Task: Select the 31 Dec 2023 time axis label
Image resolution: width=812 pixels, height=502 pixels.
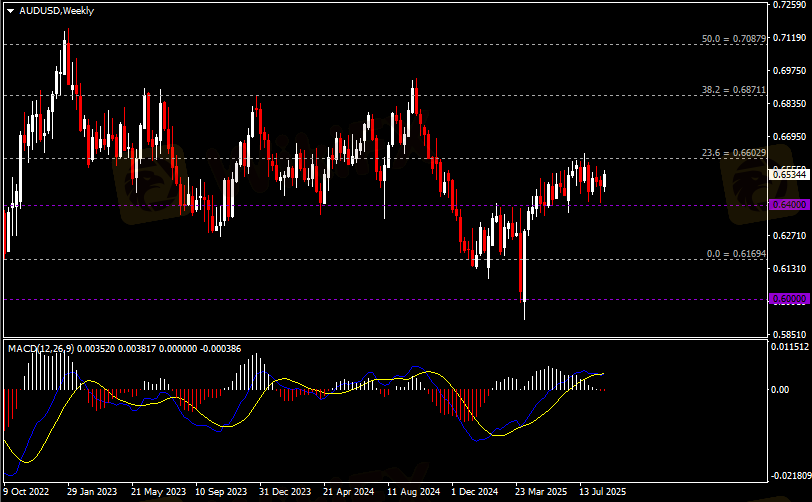Action: coord(285,492)
